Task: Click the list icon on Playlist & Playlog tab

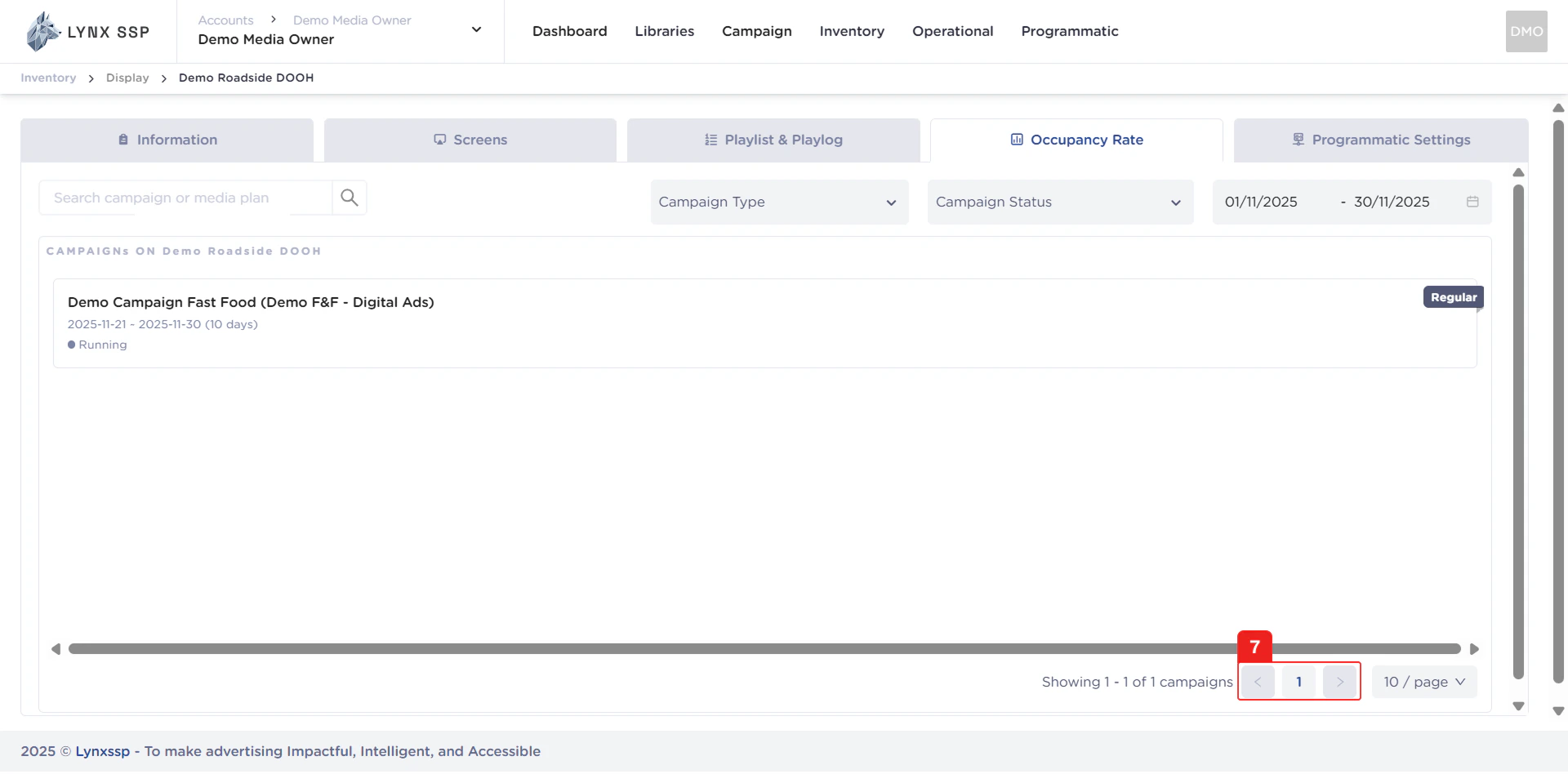Action: (709, 140)
